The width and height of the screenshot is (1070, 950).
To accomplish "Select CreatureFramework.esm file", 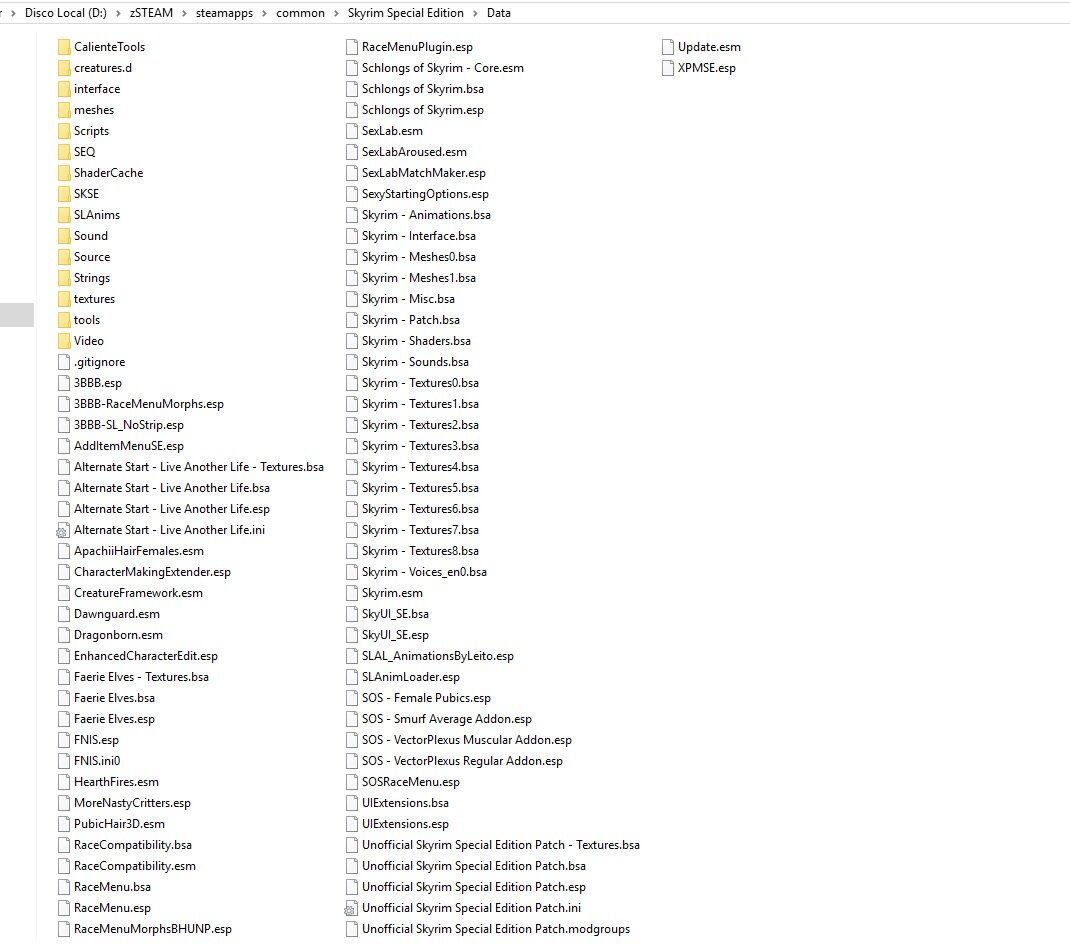I will pyautogui.click(x=139, y=593).
